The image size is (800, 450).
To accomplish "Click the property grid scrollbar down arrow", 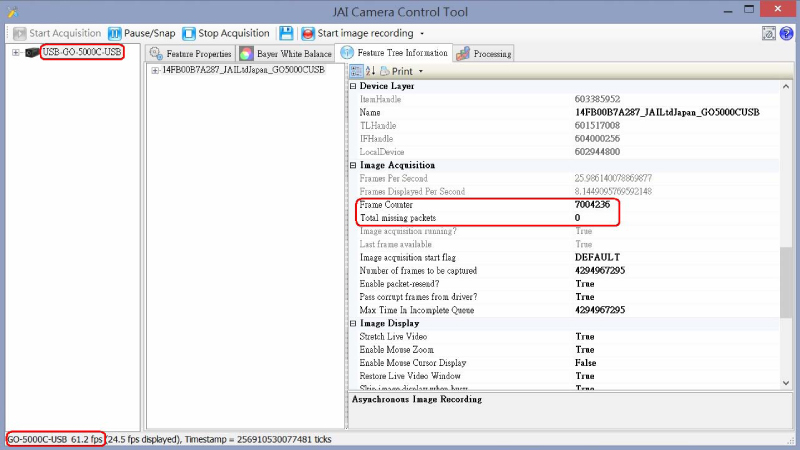I will tap(786, 383).
